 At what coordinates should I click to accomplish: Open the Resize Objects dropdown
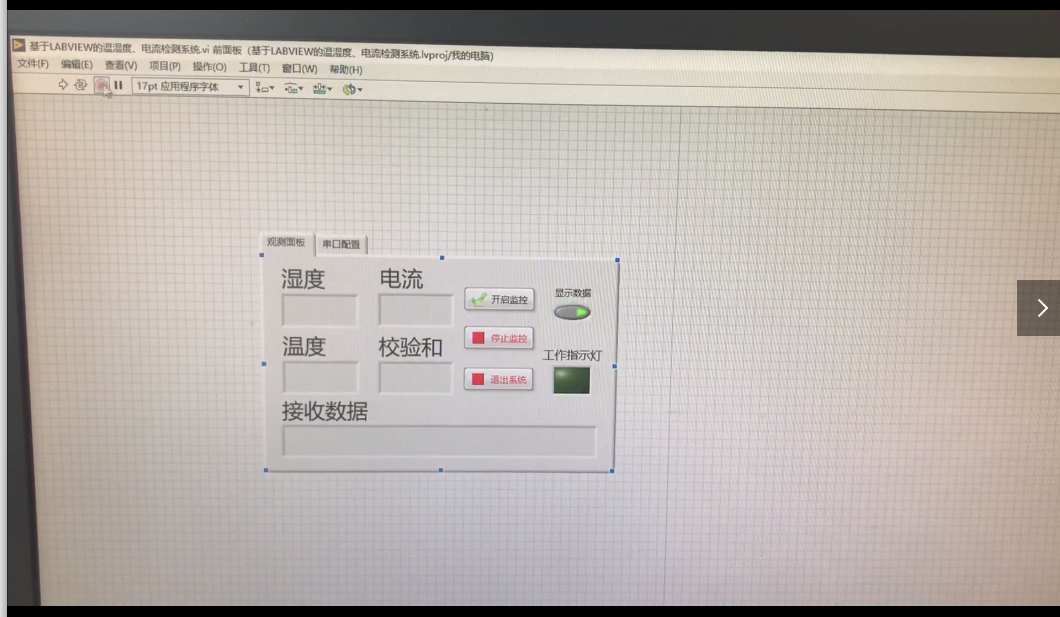322,89
